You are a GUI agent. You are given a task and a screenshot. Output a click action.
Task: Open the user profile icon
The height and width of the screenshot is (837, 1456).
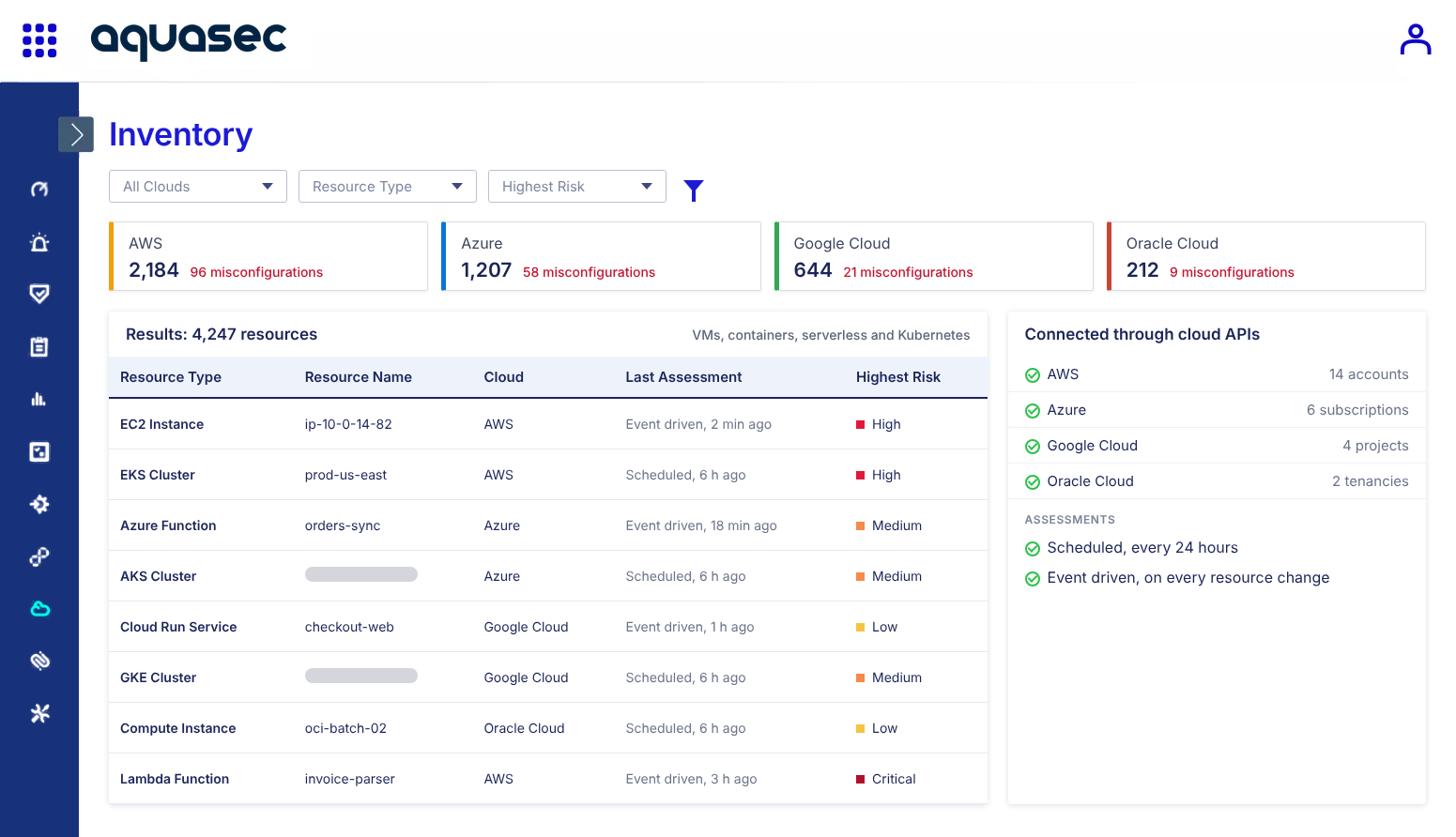pyautogui.click(x=1415, y=39)
